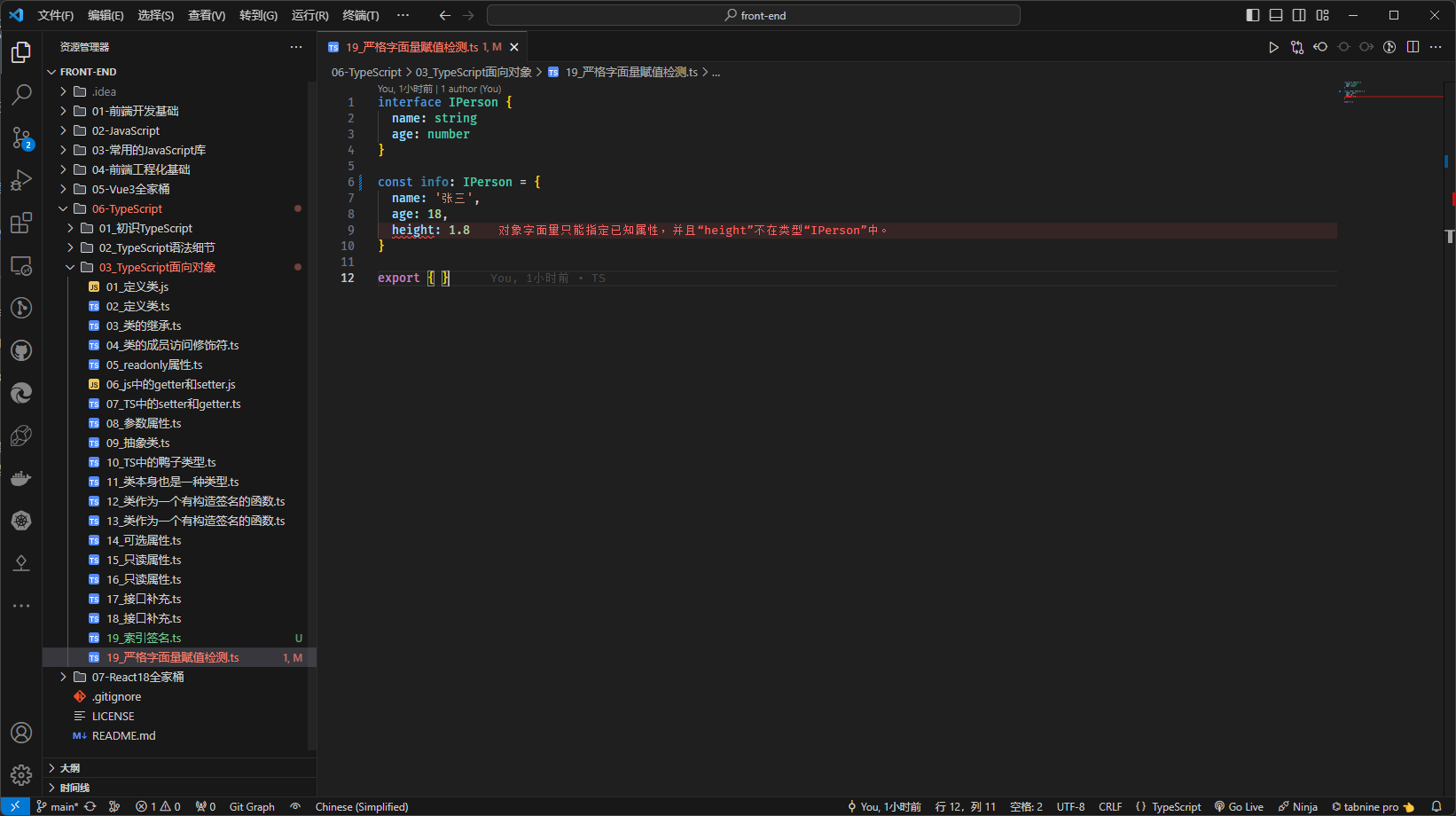
Task: Toggle Secondary Side Bar visibility
Action: coord(1299,15)
